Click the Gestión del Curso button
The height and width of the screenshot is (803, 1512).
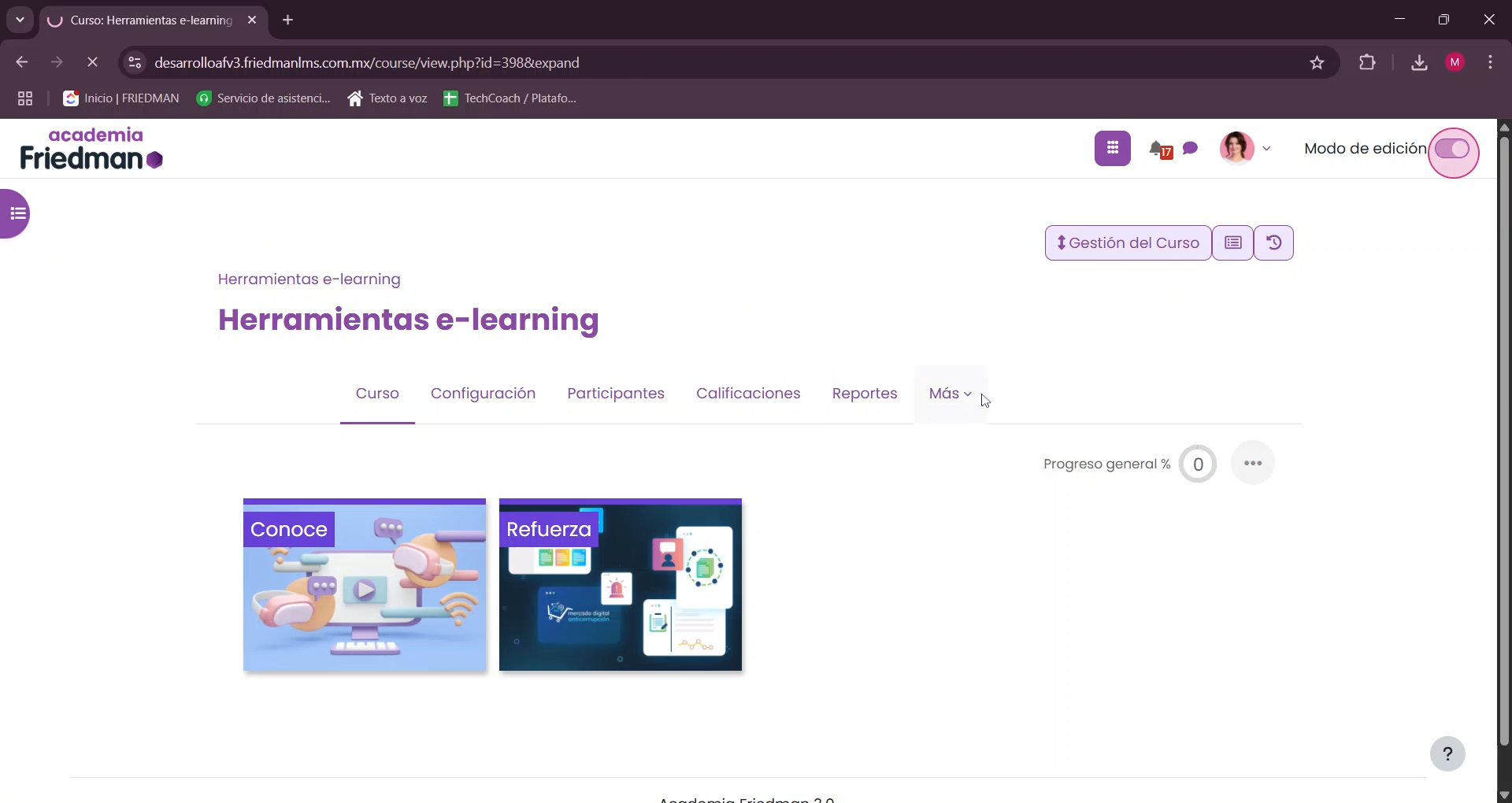tap(1128, 243)
